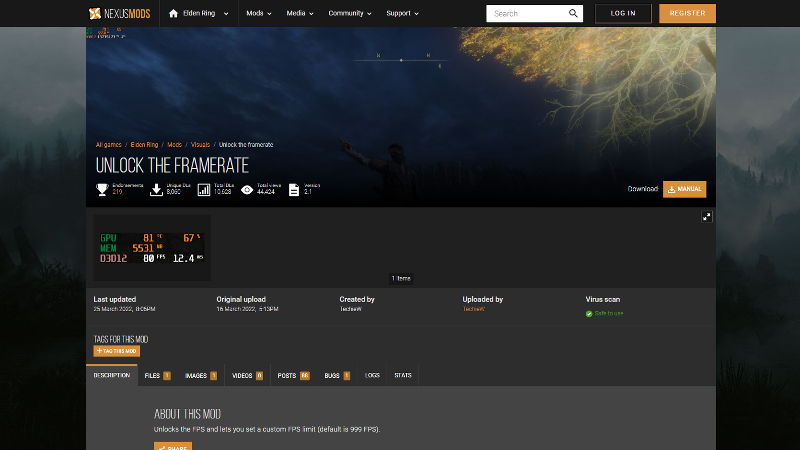The width and height of the screenshot is (800, 450).
Task: Click the Manual download button
Action: pyautogui.click(x=685, y=189)
